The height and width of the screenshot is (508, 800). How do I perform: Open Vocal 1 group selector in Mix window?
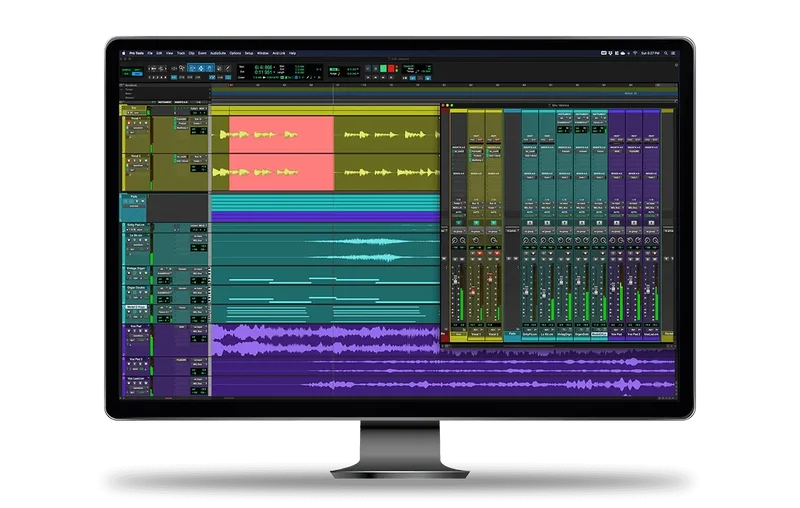[476, 231]
